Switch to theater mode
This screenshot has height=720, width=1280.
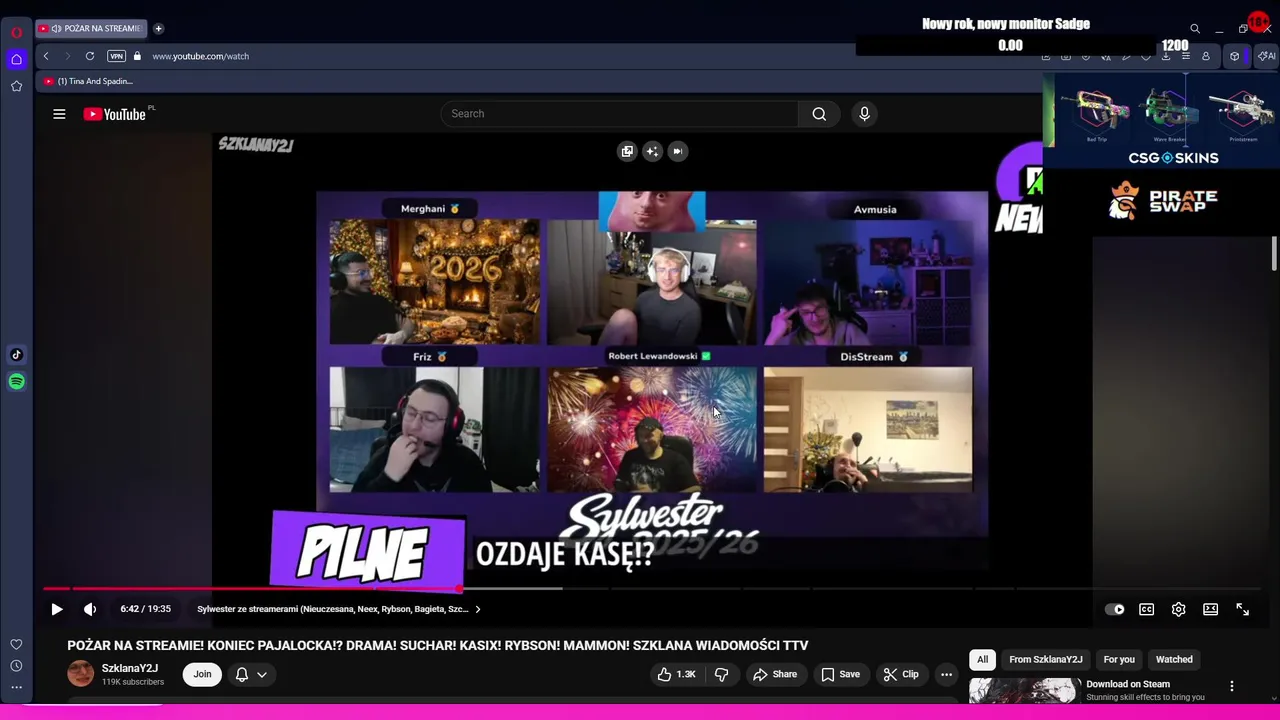pos(1210,609)
